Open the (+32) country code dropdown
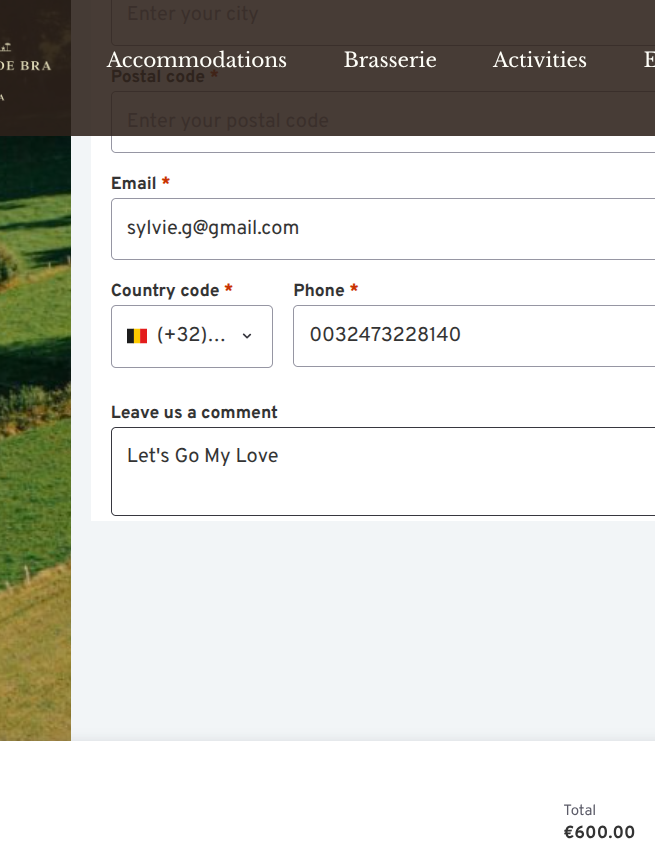This screenshot has height=853, width=655. 192,336
